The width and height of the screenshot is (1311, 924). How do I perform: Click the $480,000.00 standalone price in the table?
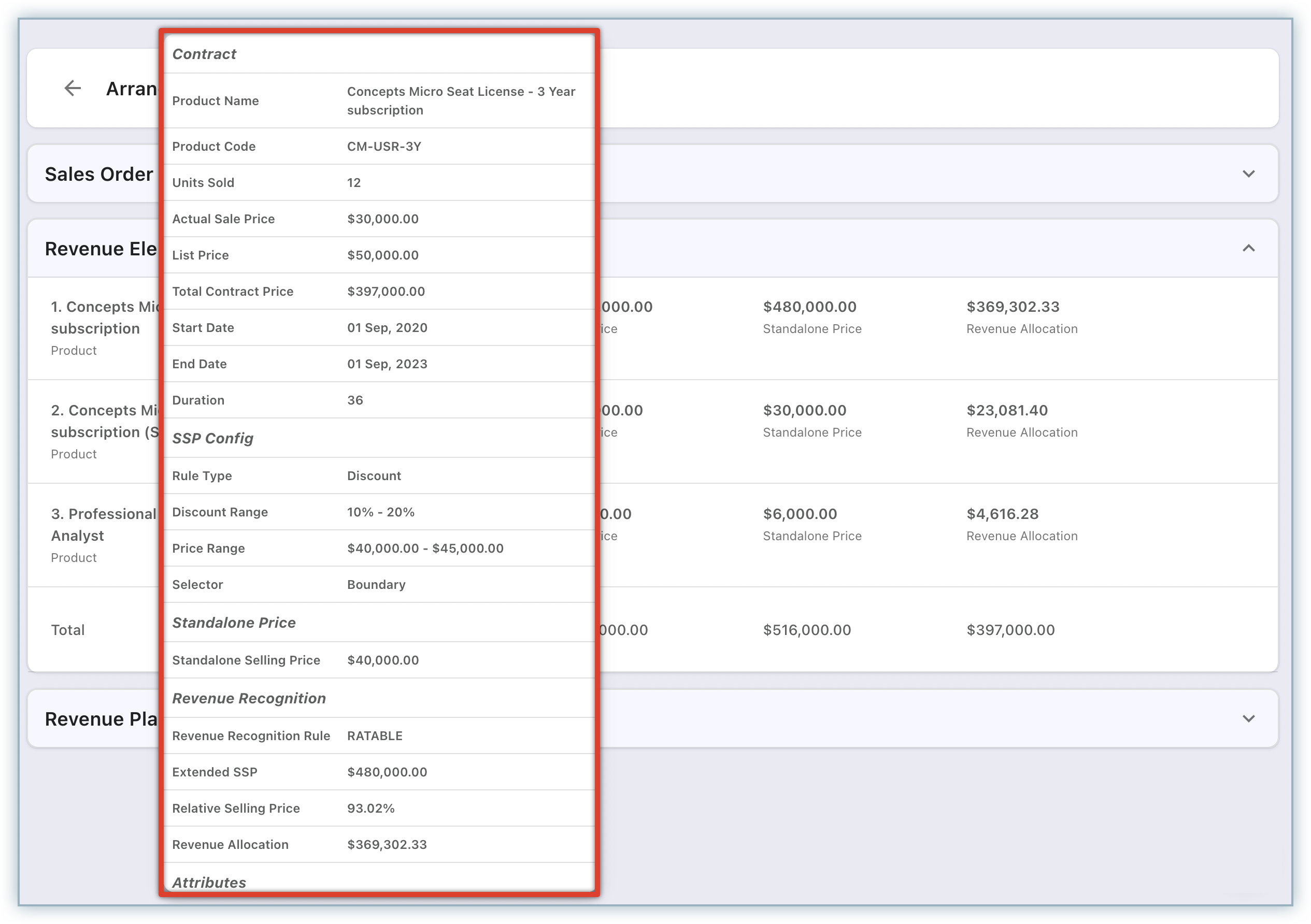point(809,307)
